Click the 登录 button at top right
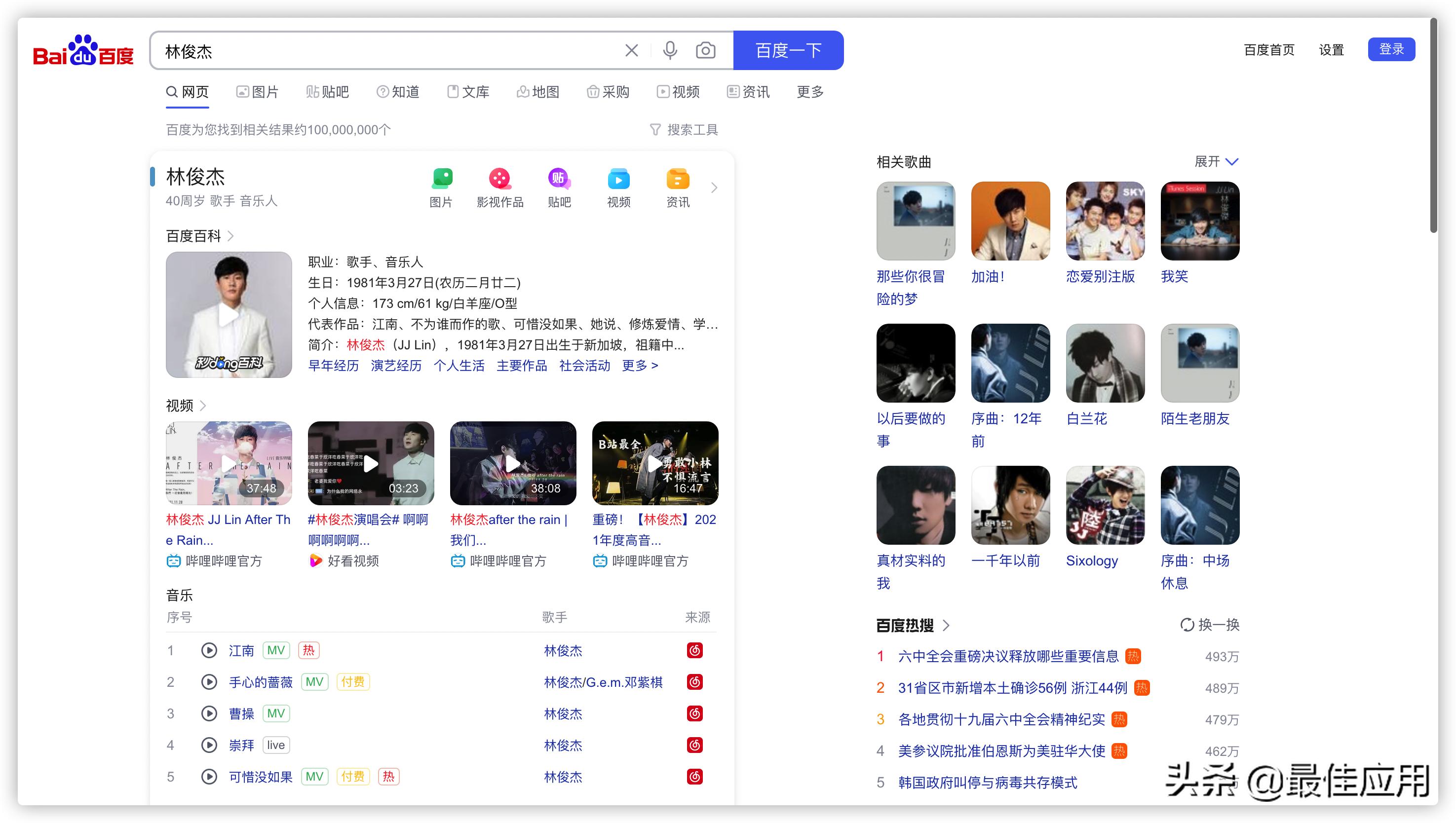The width and height of the screenshot is (1456, 823). (x=1391, y=49)
